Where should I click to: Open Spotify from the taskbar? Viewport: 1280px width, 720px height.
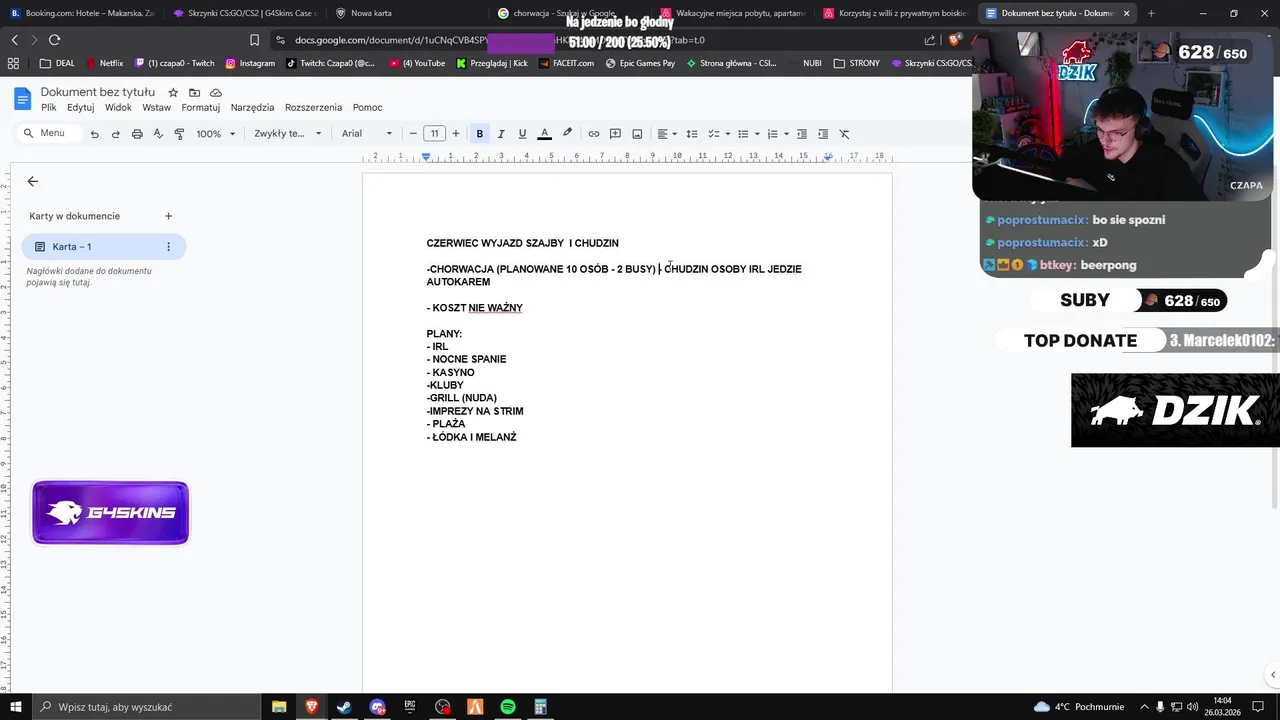pyautogui.click(x=508, y=707)
